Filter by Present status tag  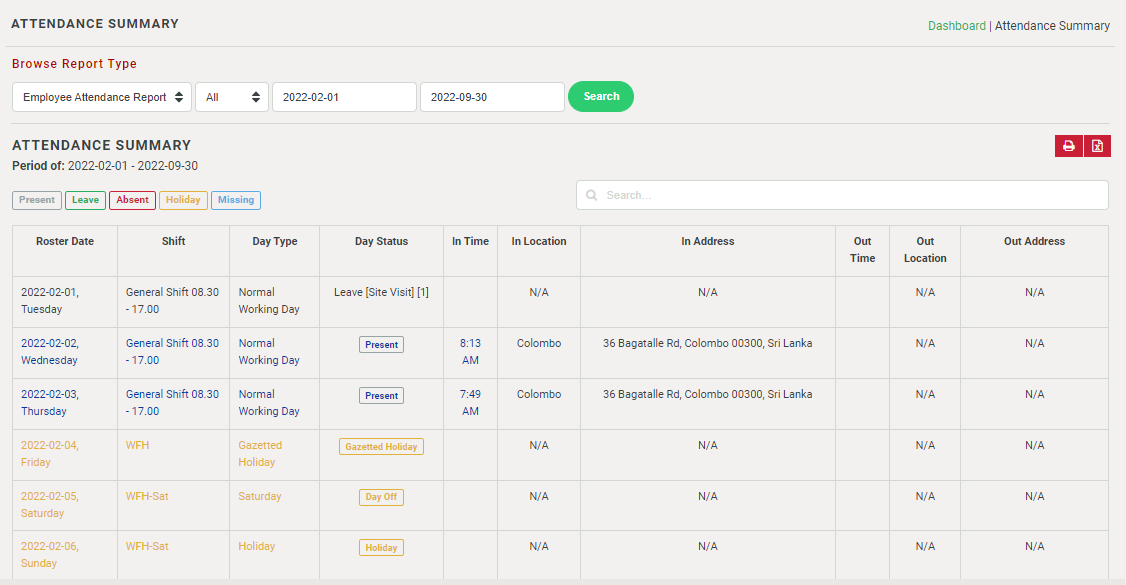[37, 200]
